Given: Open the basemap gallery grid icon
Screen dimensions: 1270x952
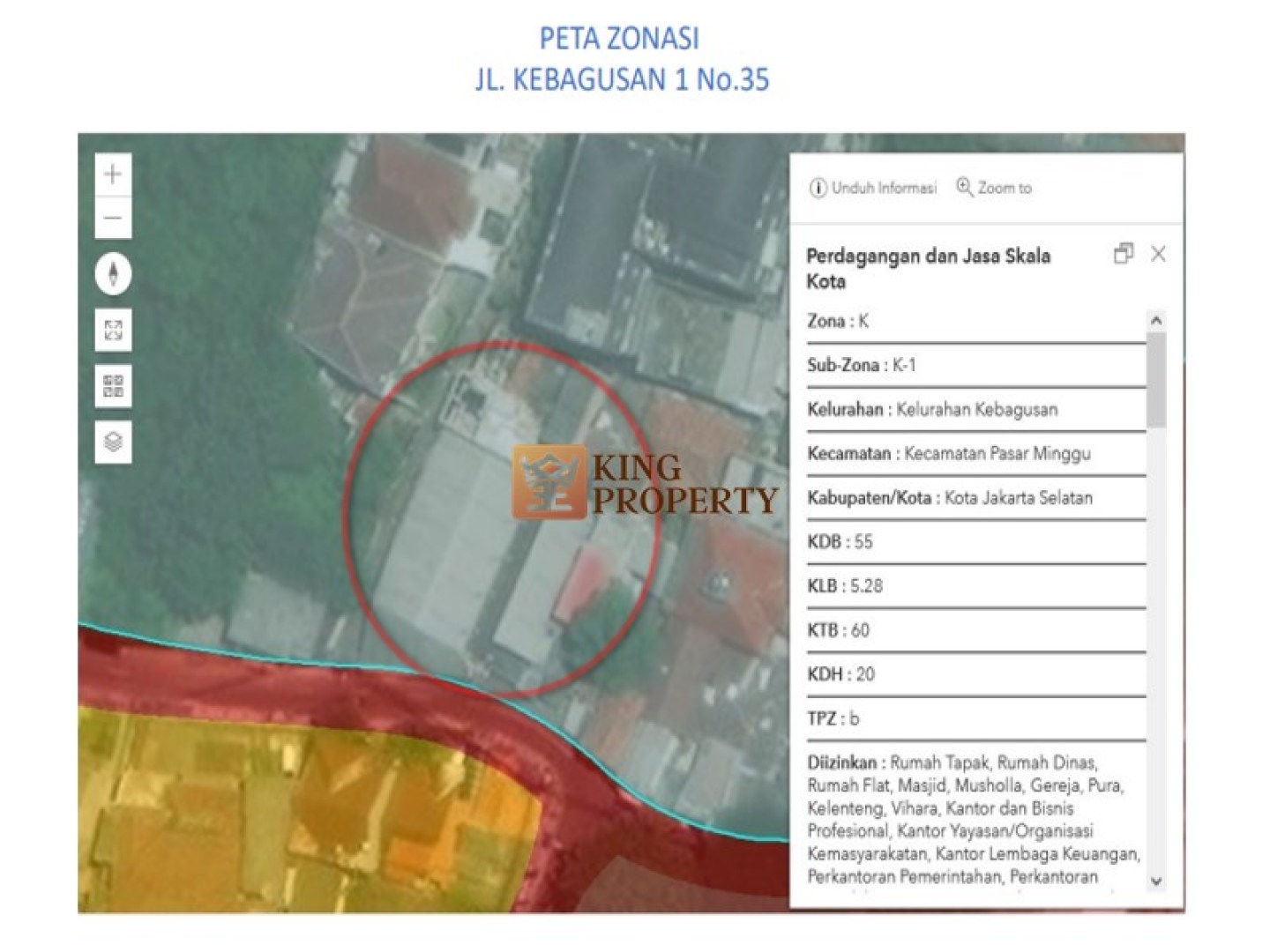Looking at the screenshot, I should [x=113, y=386].
